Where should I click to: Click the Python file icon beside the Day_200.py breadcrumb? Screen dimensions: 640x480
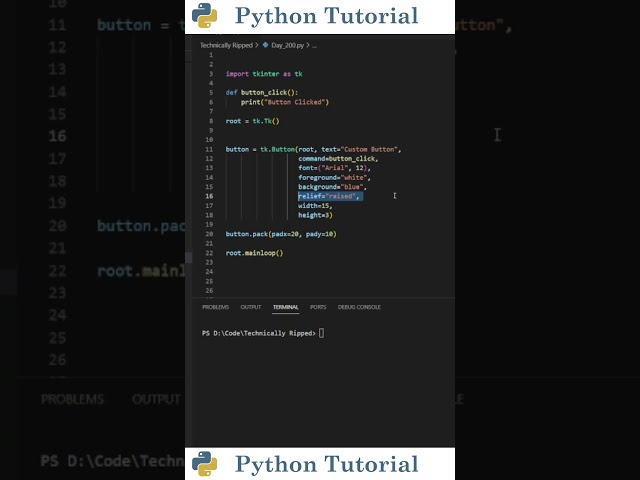(265, 45)
